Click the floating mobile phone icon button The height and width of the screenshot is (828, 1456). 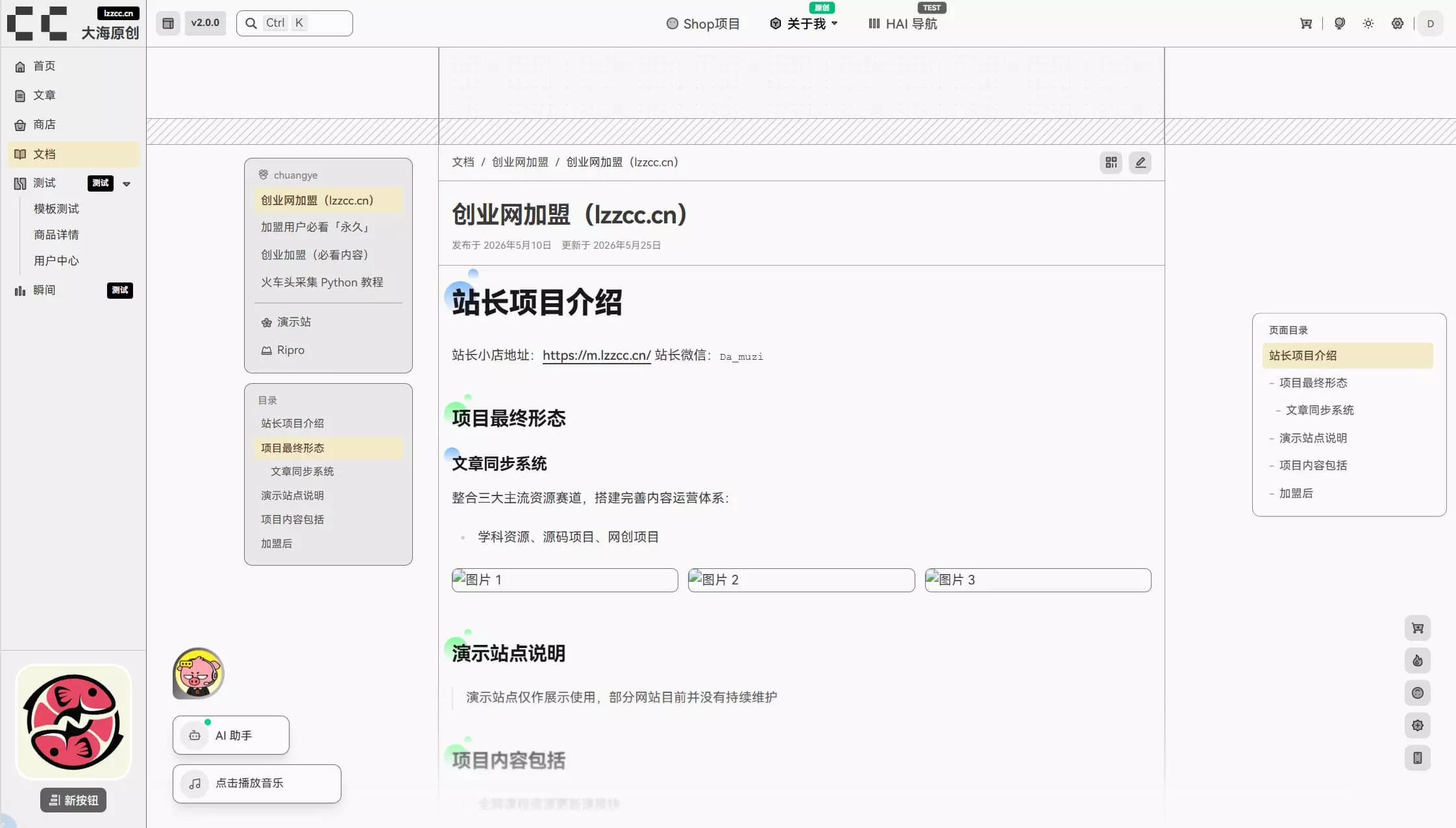tap(1418, 758)
